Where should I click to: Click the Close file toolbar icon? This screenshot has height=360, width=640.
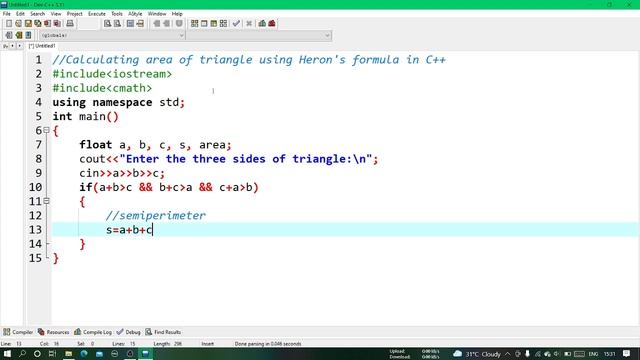(47, 24)
